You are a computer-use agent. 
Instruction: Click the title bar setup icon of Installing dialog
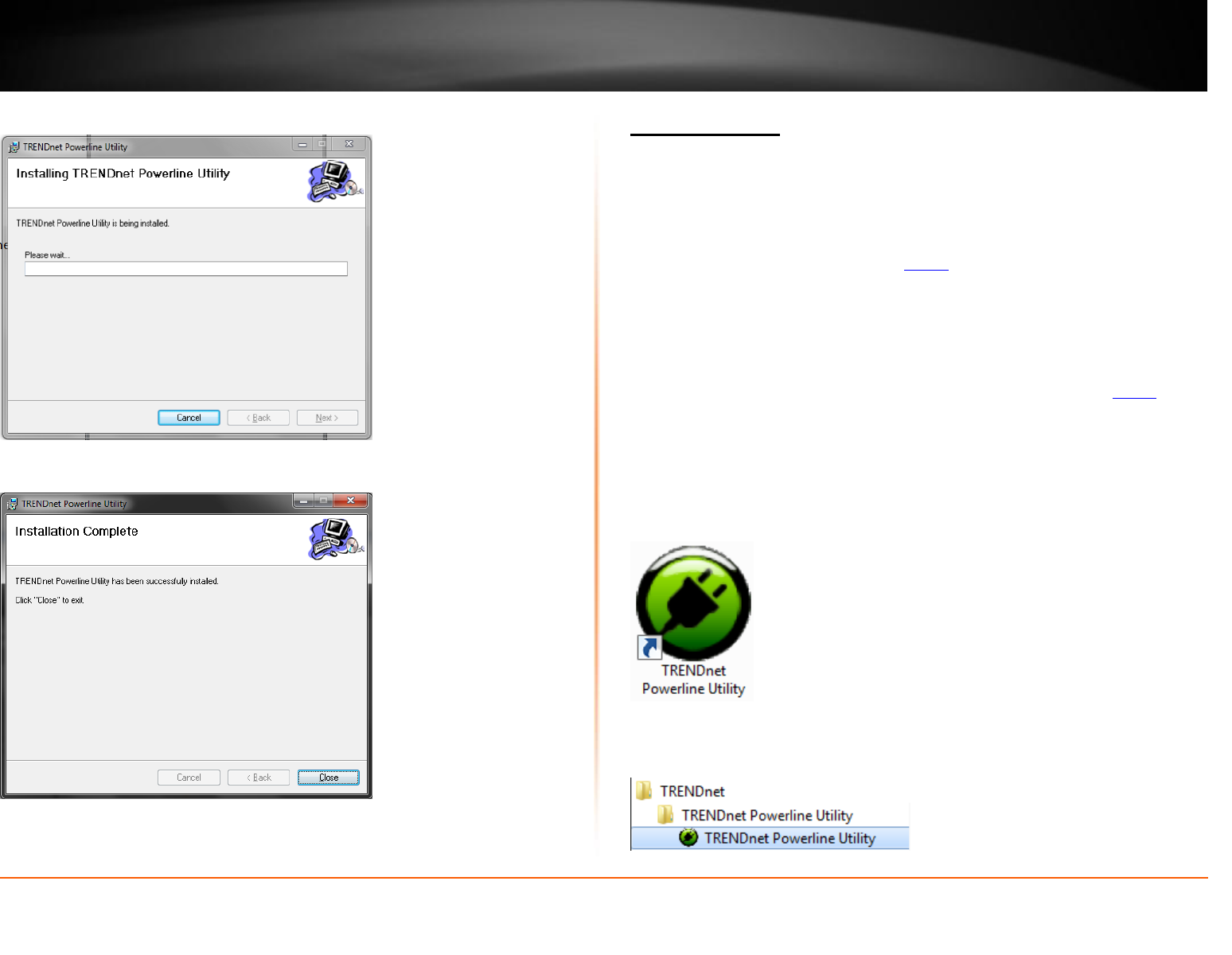pyautogui.click(x=14, y=147)
